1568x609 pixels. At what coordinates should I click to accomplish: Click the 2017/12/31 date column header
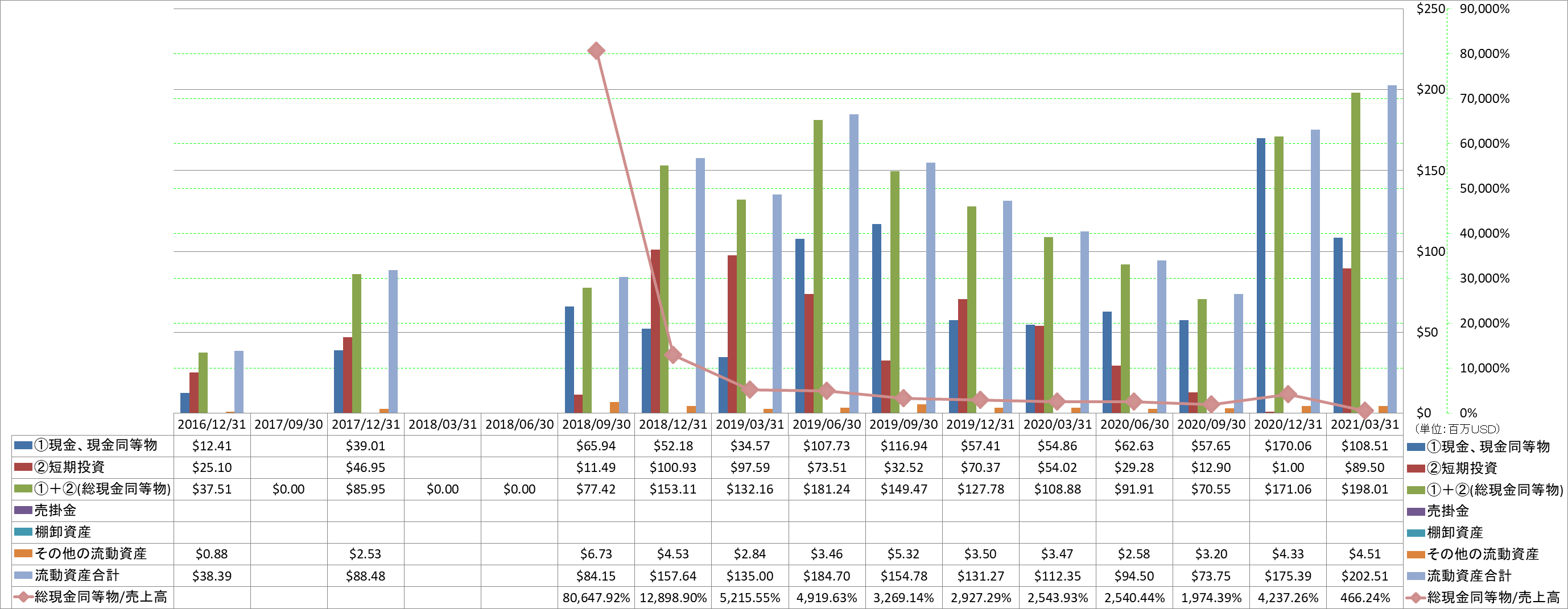point(365,424)
